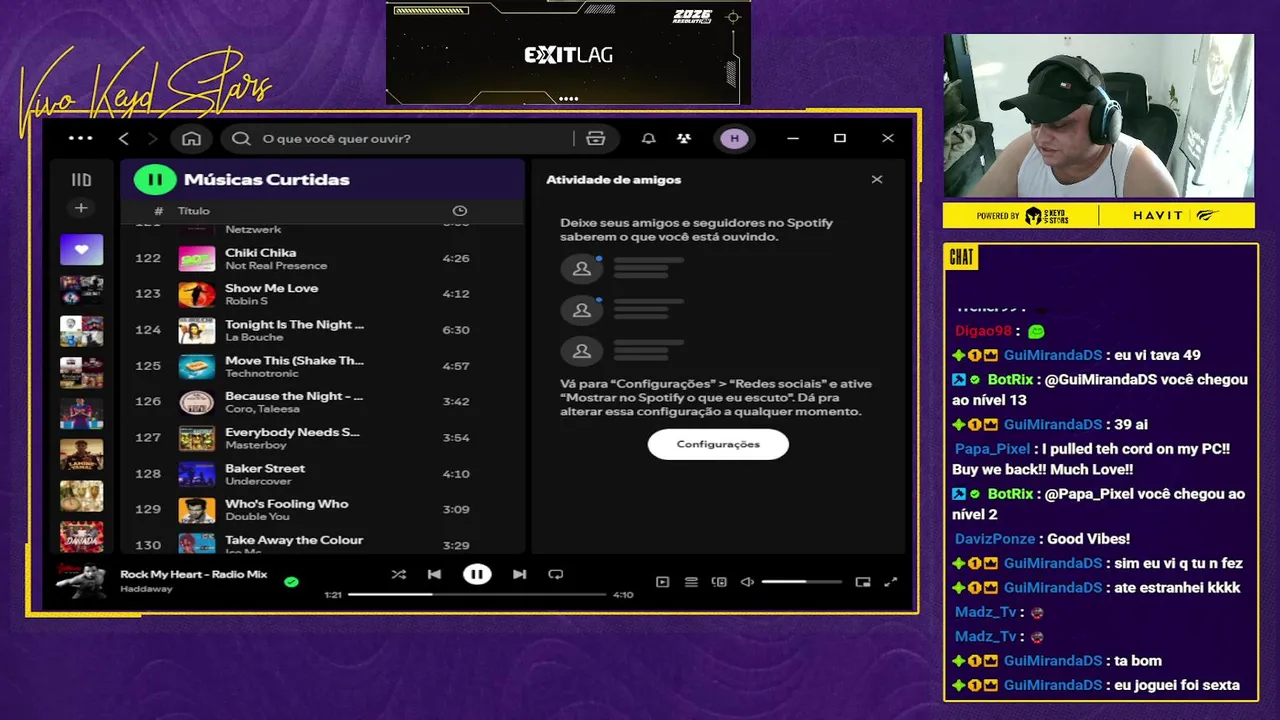Enter full screen player
The height and width of the screenshot is (720, 1280).
[x=891, y=582]
